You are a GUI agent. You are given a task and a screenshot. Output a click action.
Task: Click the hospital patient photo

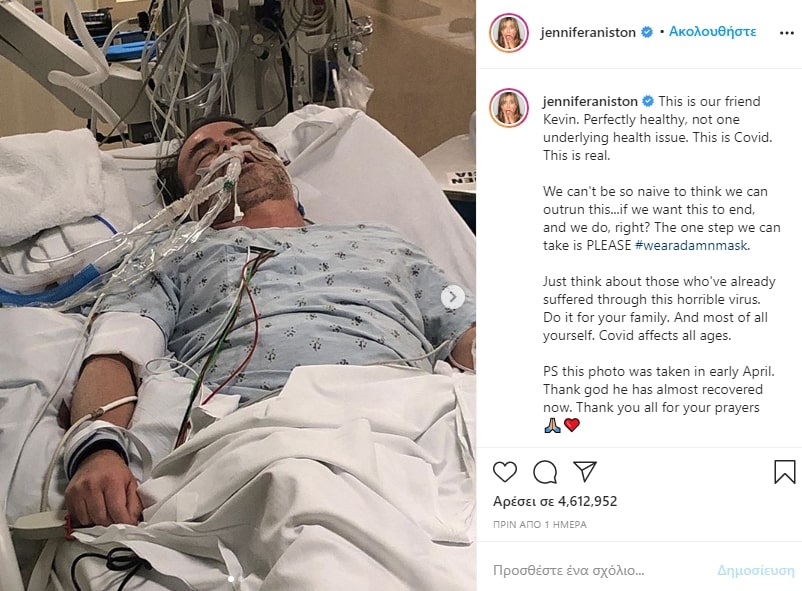238,295
